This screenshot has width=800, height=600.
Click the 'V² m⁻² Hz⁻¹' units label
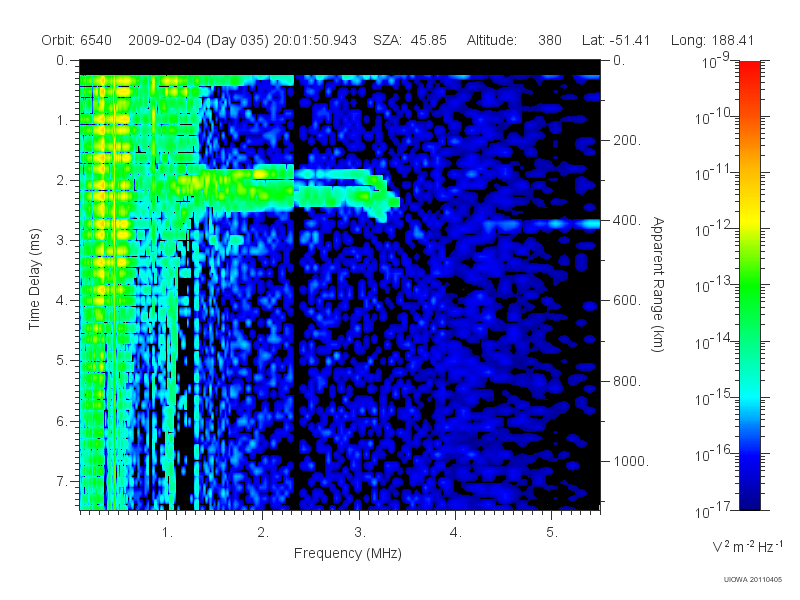point(747,546)
